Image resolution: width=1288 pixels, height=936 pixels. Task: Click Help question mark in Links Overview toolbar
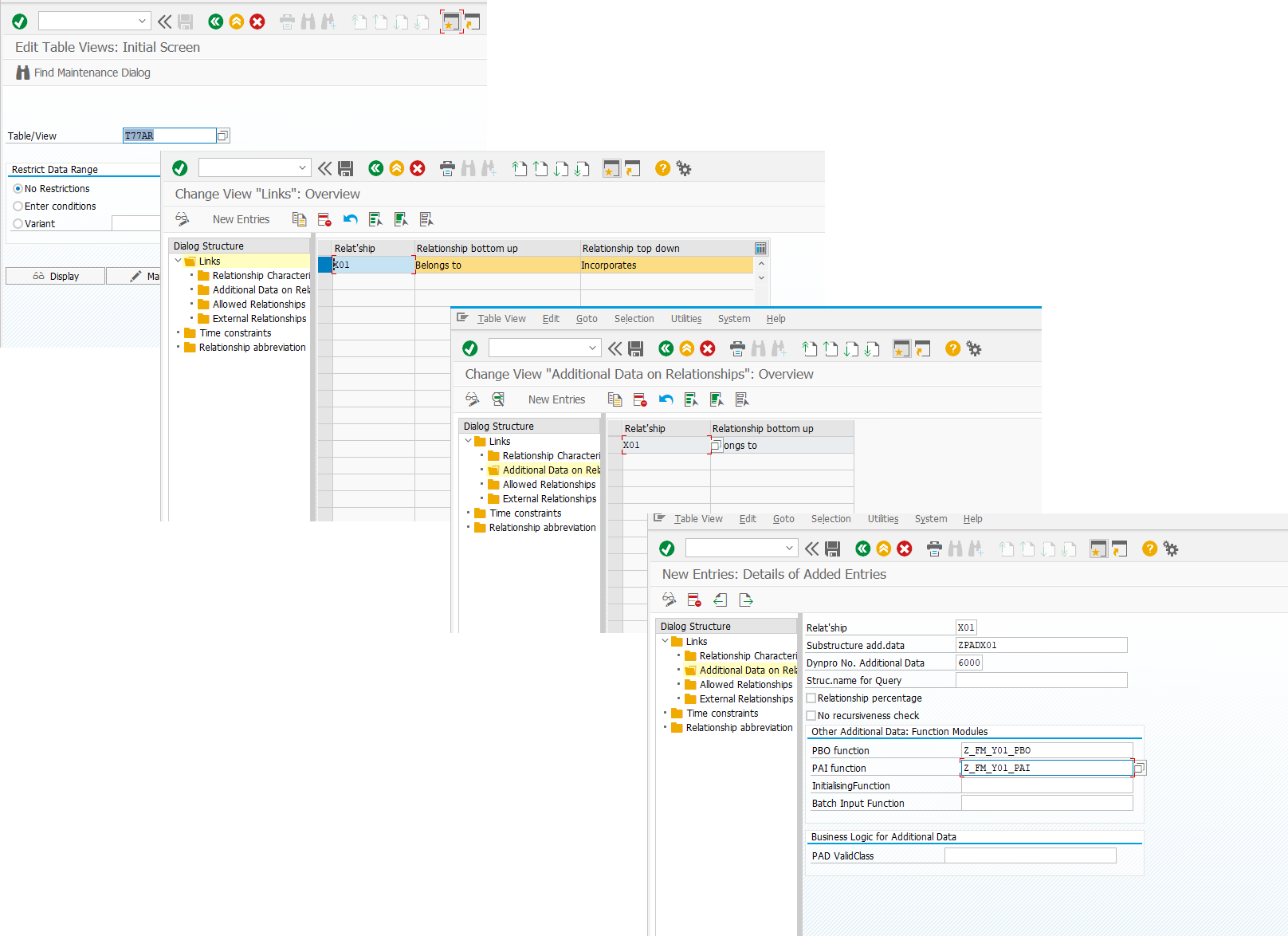point(662,168)
